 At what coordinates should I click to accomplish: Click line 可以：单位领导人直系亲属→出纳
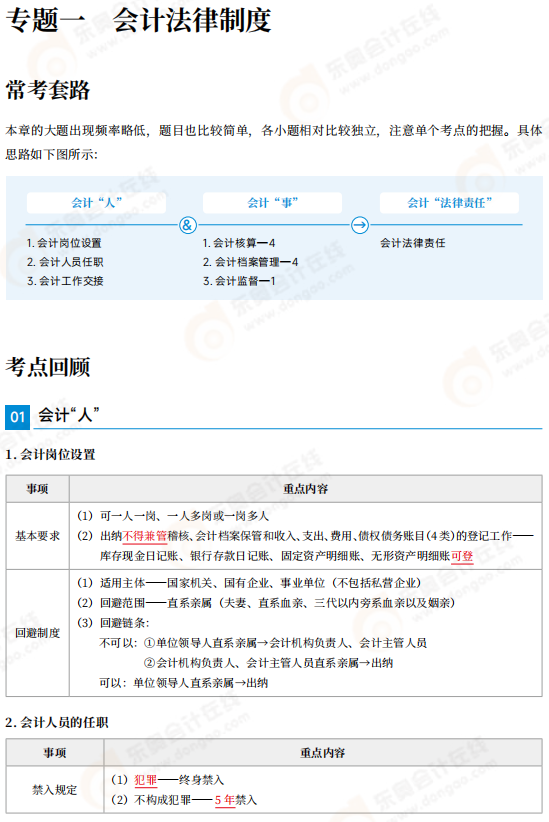coord(184,683)
